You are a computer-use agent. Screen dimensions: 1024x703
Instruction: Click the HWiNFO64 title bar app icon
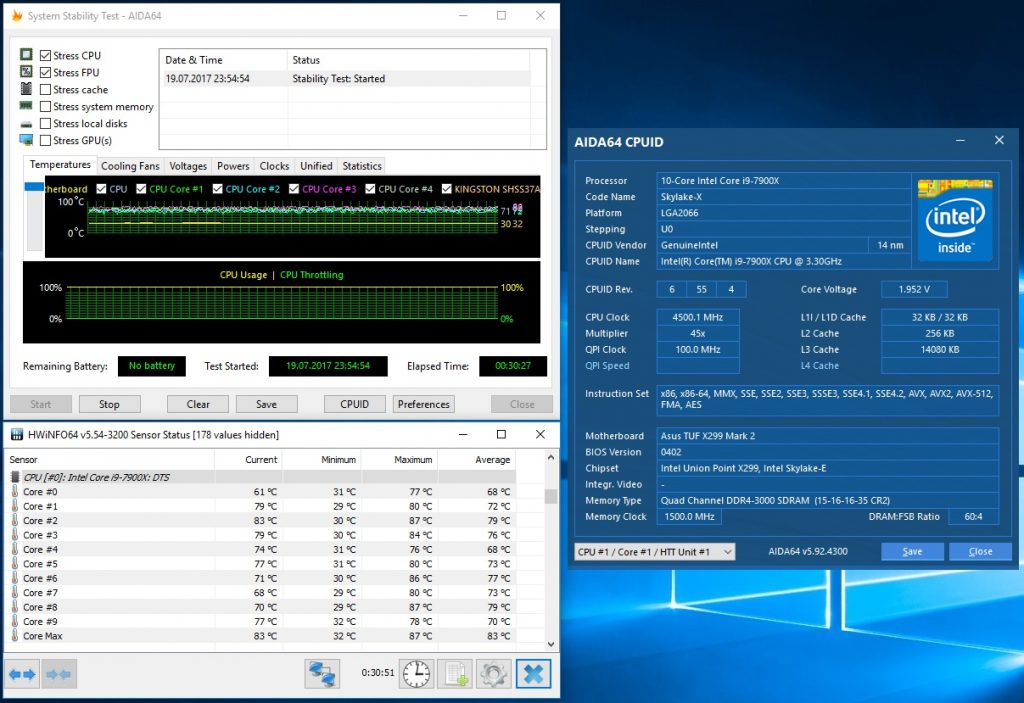click(x=17, y=434)
